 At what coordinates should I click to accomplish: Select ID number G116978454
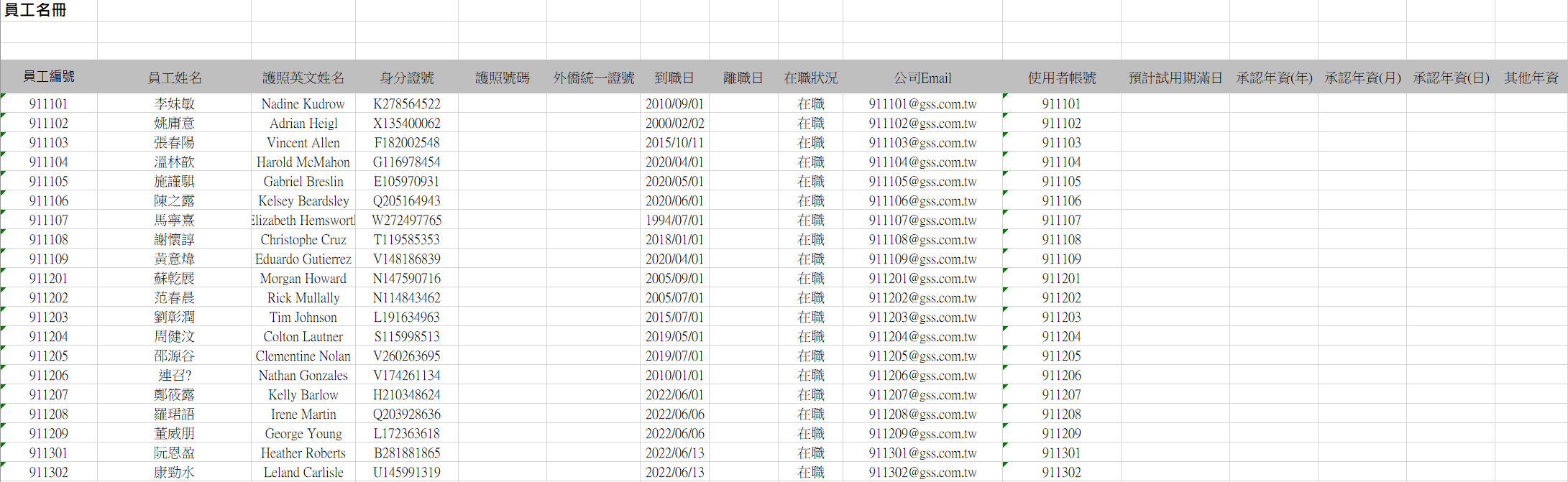click(407, 162)
